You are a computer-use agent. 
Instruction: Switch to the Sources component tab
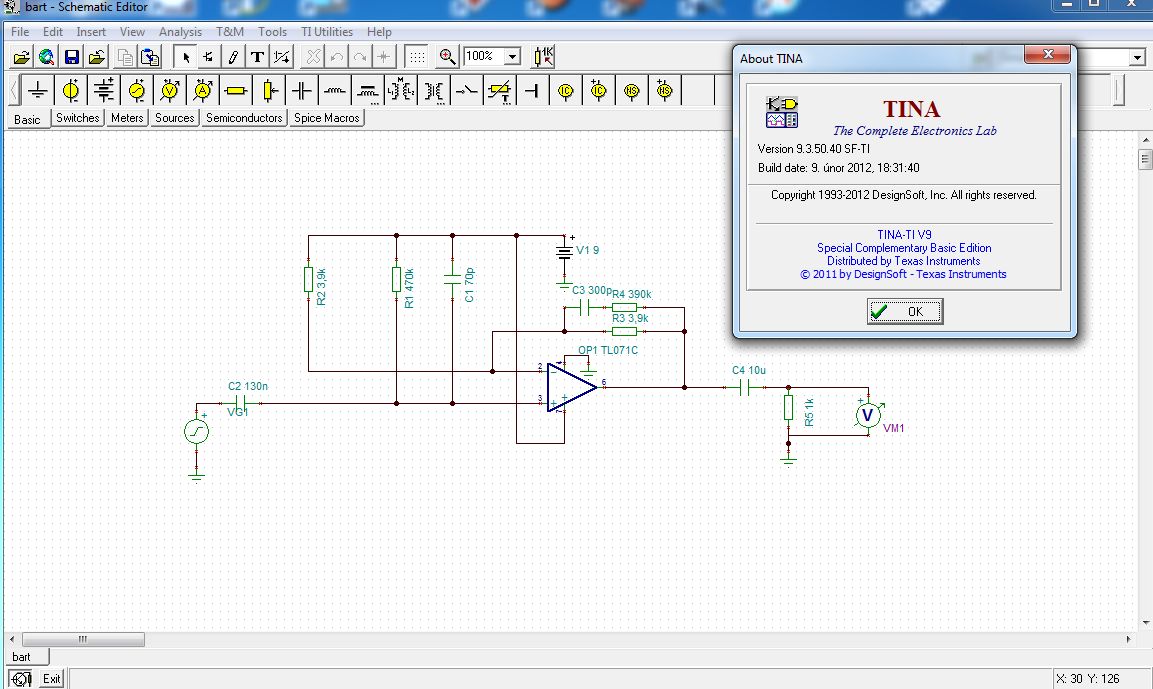pos(174,118)
